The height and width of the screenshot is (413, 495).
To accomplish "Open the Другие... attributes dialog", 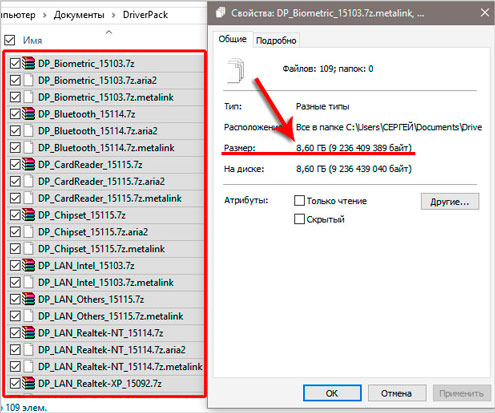I will pyautogui.click(x=450, y=202).
